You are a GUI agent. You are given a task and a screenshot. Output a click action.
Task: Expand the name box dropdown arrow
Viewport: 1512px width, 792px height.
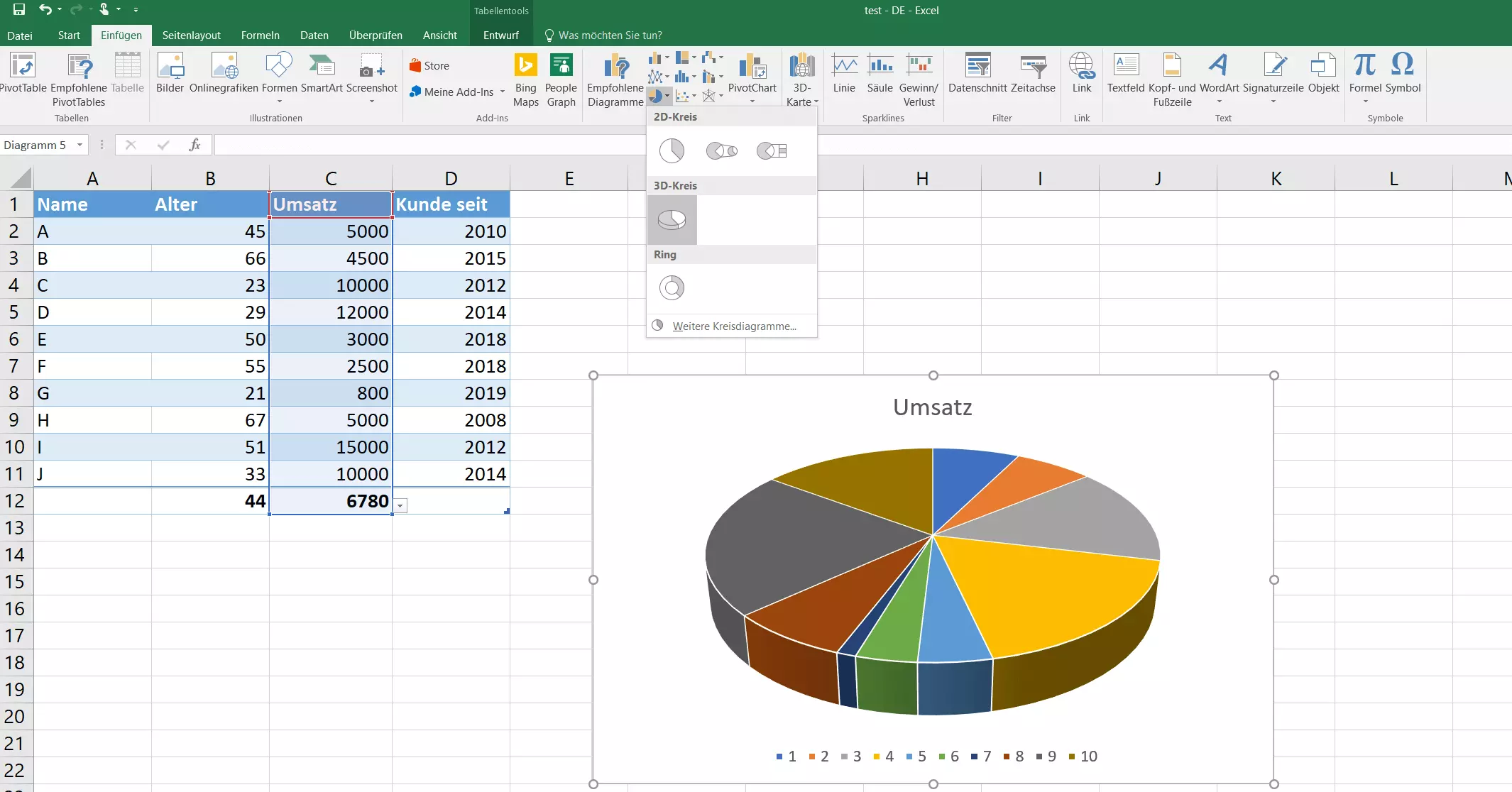pyautogui.click(x=80, y=145)
